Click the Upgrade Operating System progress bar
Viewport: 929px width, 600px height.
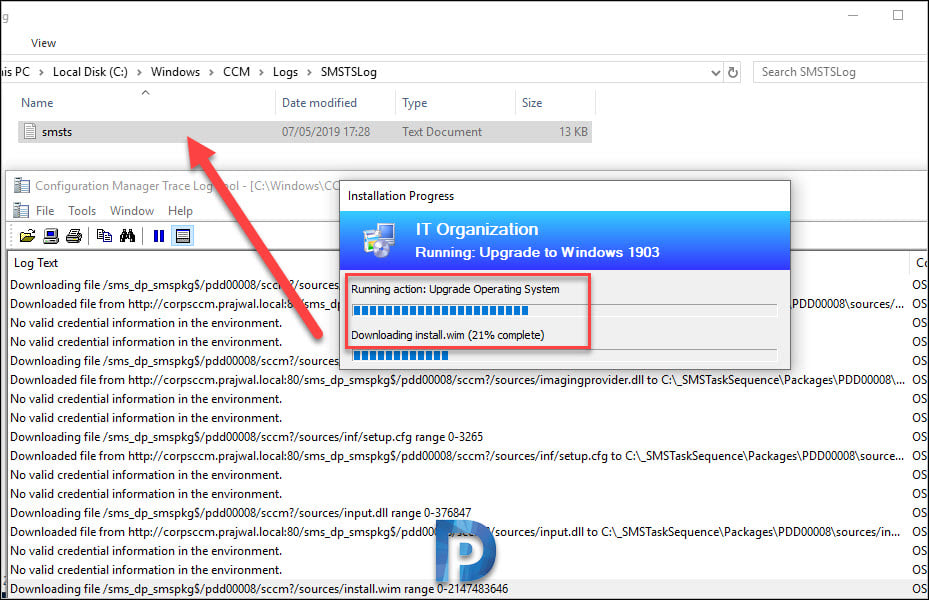click(564, 310)
